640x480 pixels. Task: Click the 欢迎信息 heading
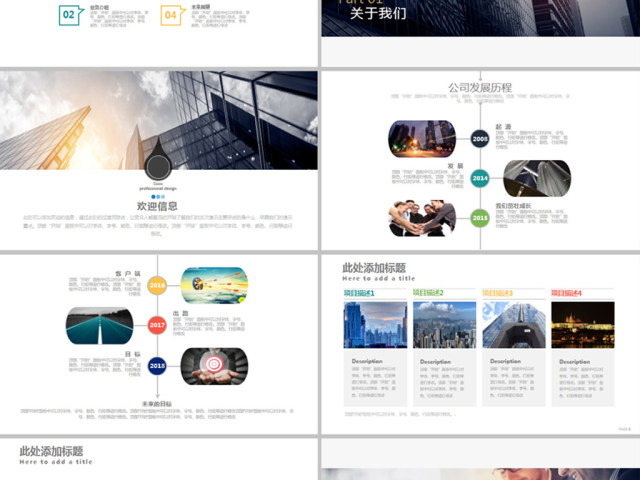[x=157, y=206]
